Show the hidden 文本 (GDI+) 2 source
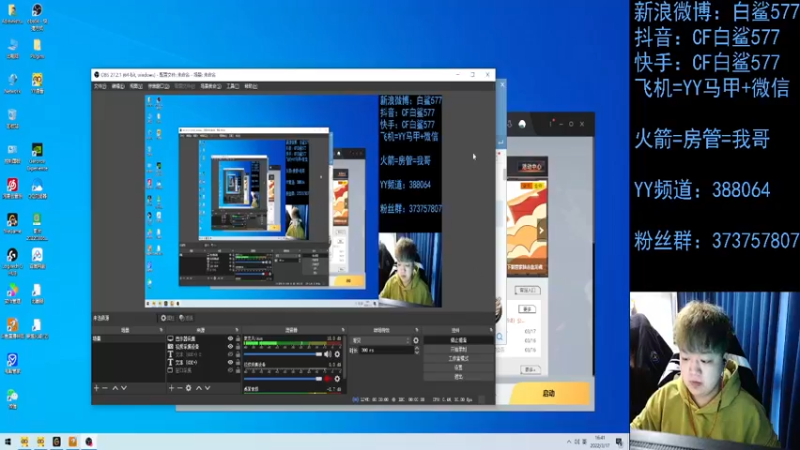The image size is (800, 450). tap(230, 355)
